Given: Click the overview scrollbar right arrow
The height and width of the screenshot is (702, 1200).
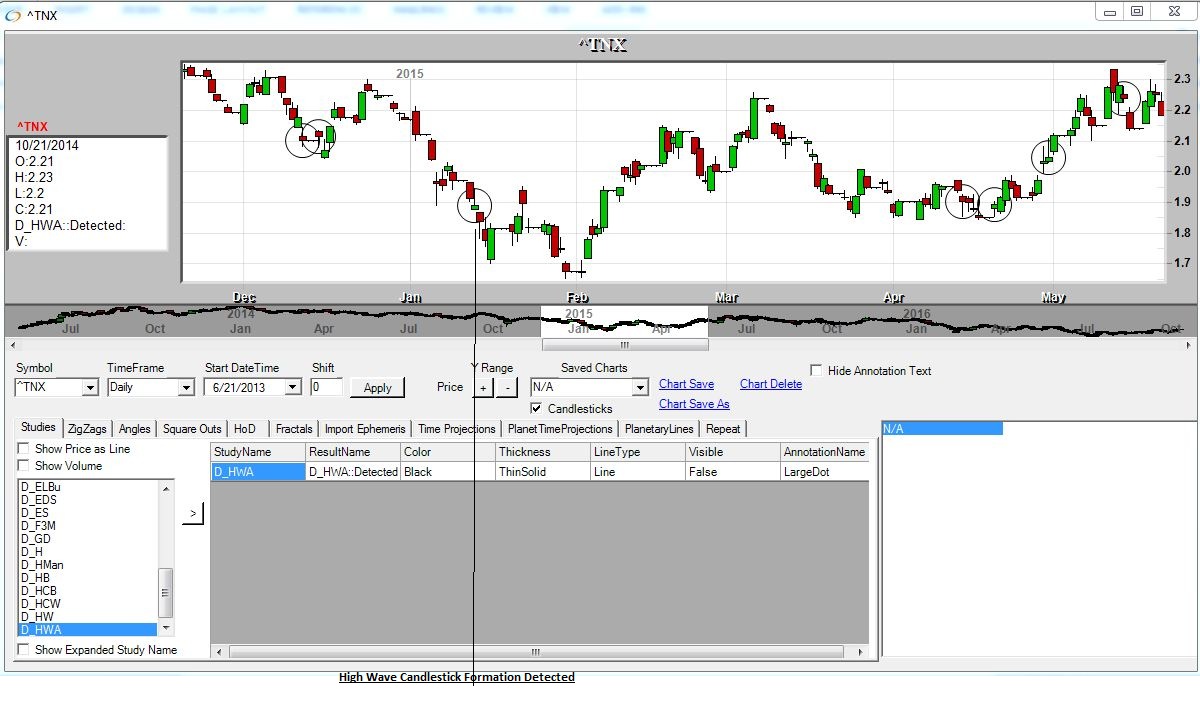Looking at the screenshot, I should click(x=1189, y=345).
